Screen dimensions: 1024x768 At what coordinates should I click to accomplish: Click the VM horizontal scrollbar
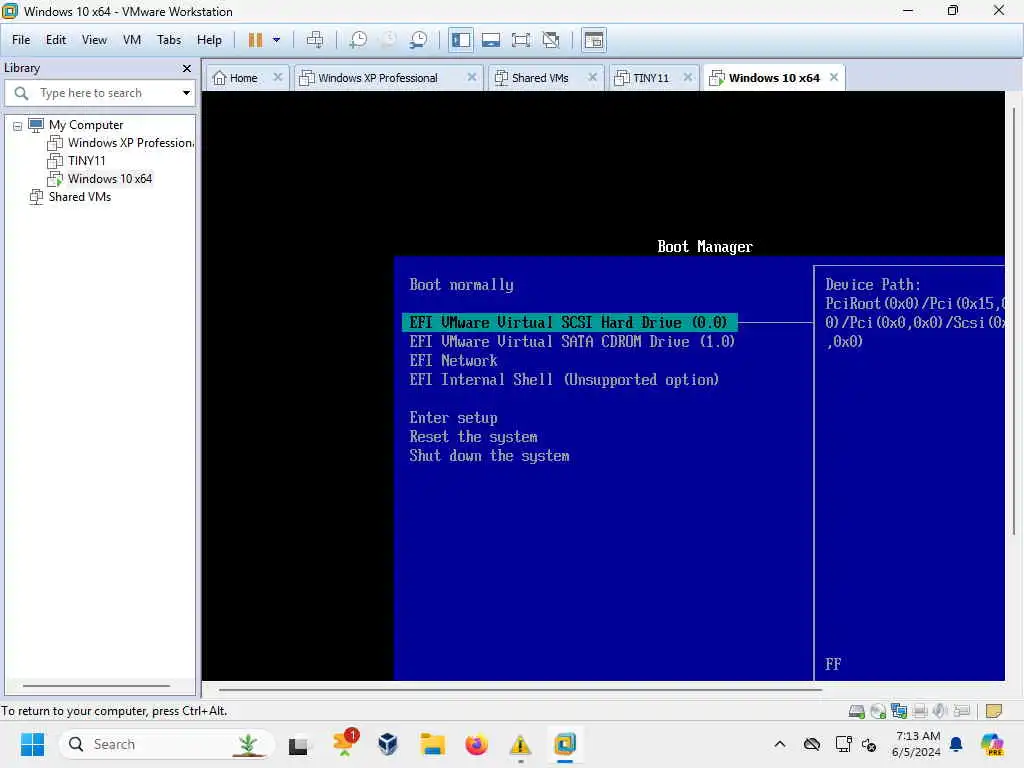520,689
